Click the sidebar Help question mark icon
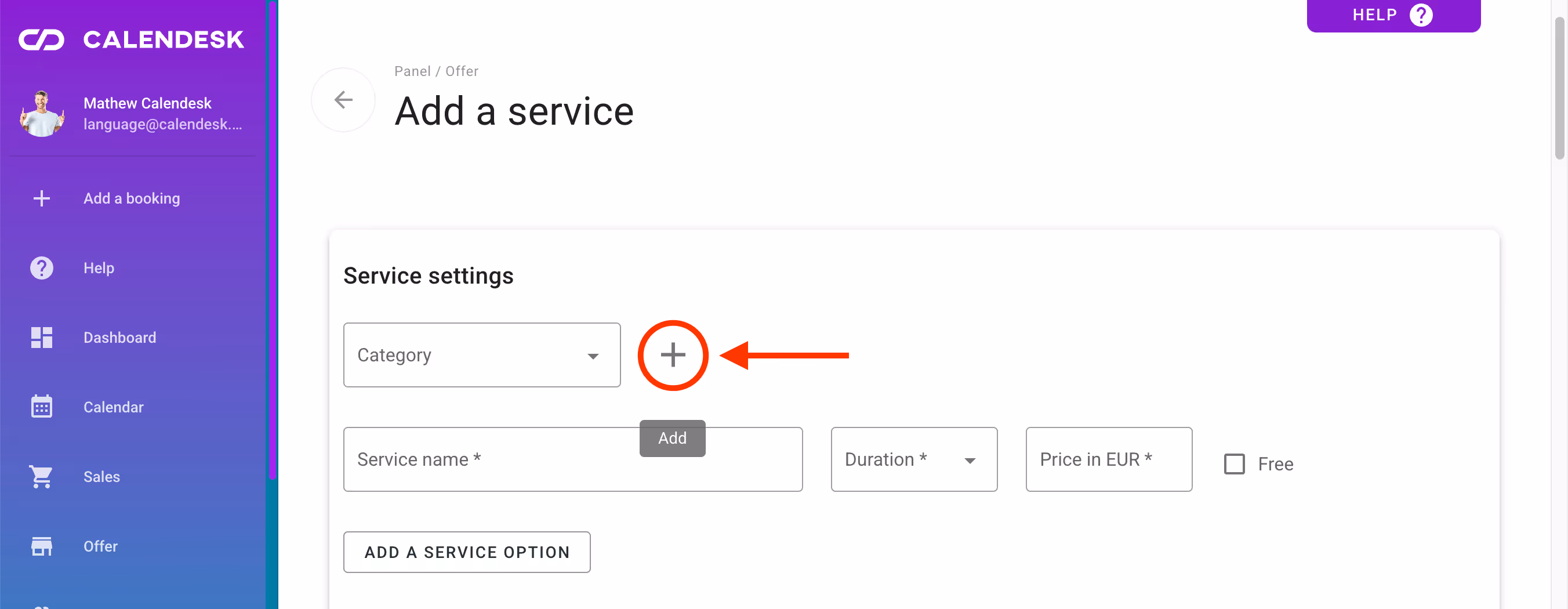 point(41,268)
